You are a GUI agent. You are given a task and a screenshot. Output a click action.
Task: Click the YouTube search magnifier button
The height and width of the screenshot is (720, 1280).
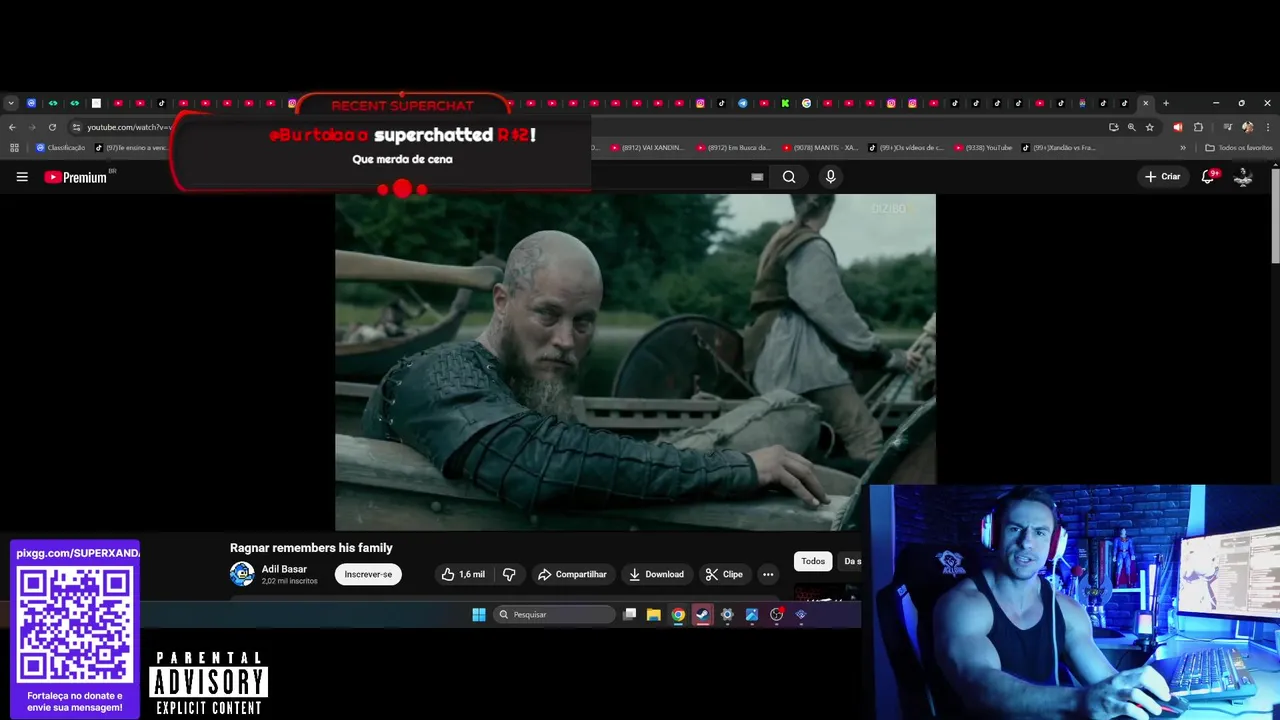pyautogui.click(x=789, y=177)
